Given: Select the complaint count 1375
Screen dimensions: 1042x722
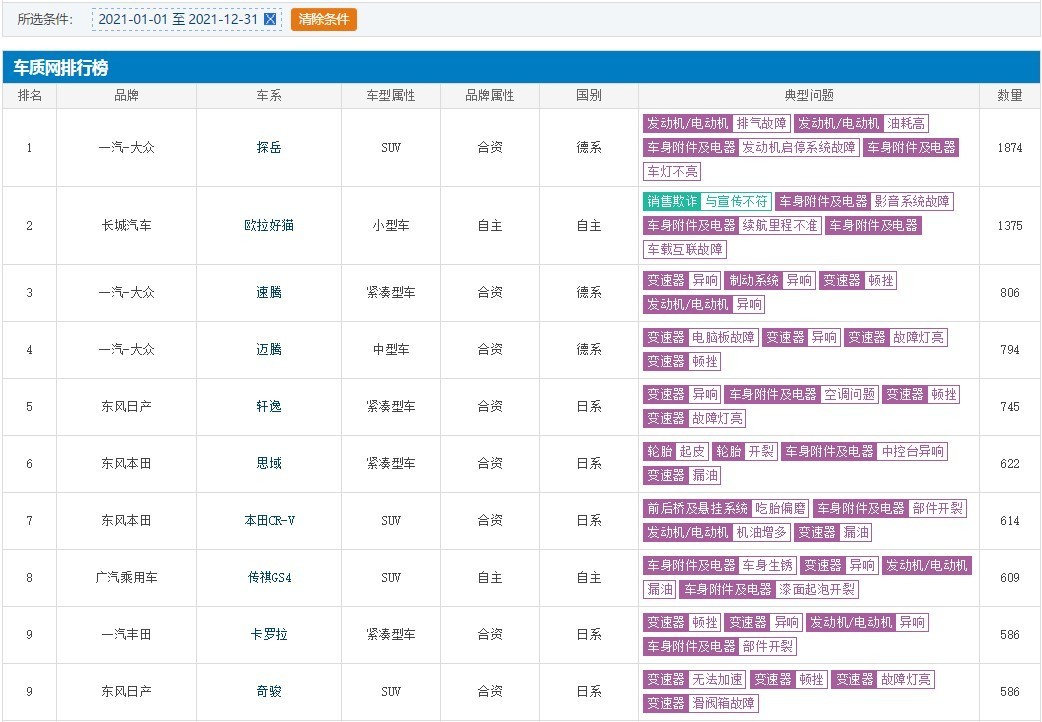Looking at the screenshot, I should point(1009,225).
